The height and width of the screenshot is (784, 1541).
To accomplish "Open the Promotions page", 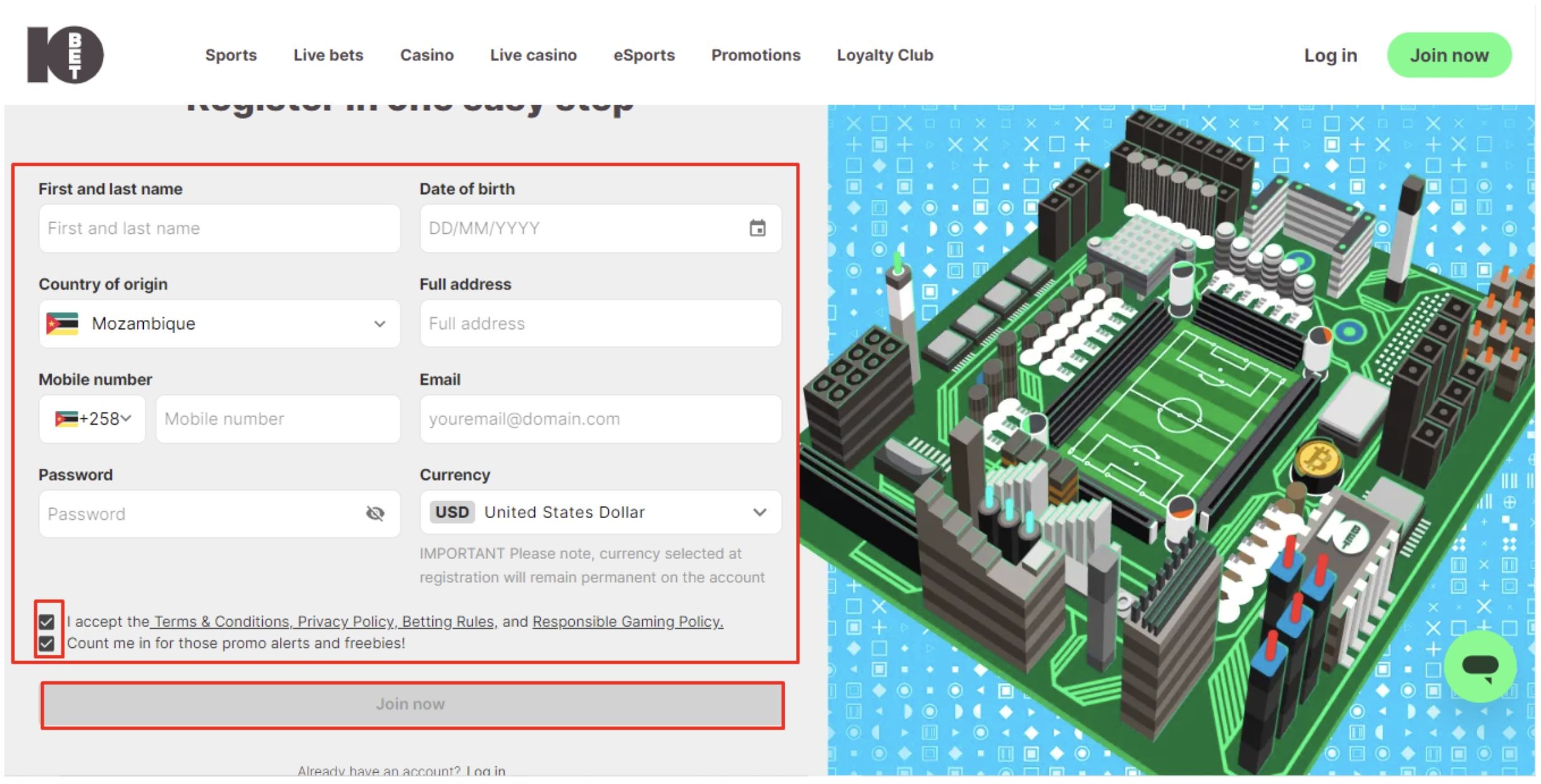I will coord(755,55).
